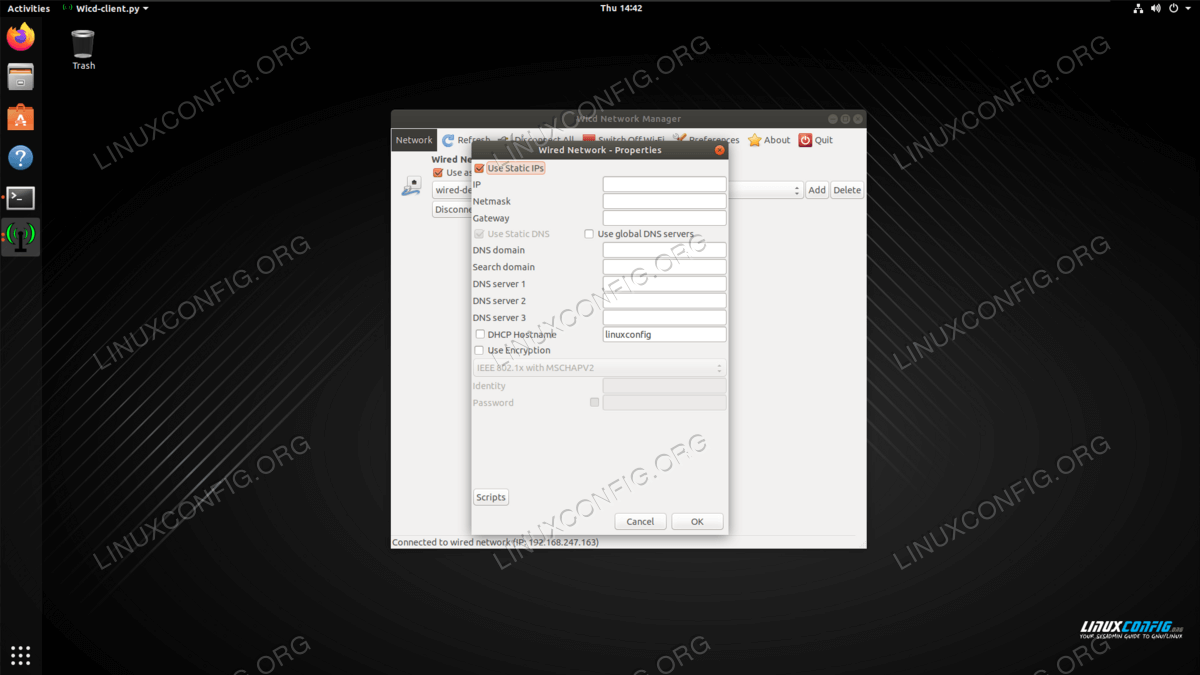
Task: Uncheck the Use Static IPs checkbox
Action: (480, 169)
